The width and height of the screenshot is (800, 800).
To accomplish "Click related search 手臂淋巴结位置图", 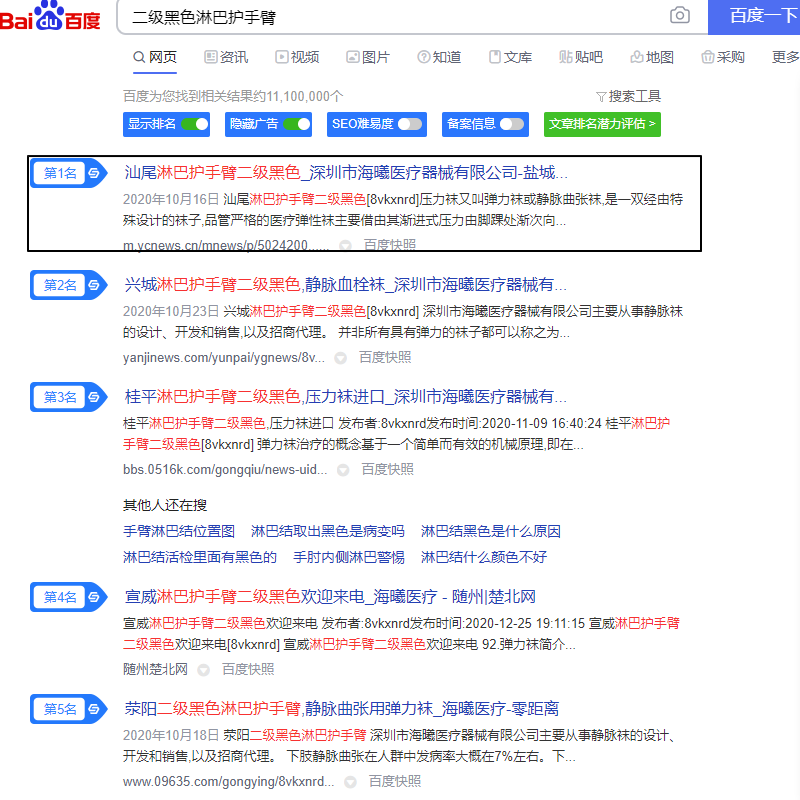I will click(x=179, y=531).
